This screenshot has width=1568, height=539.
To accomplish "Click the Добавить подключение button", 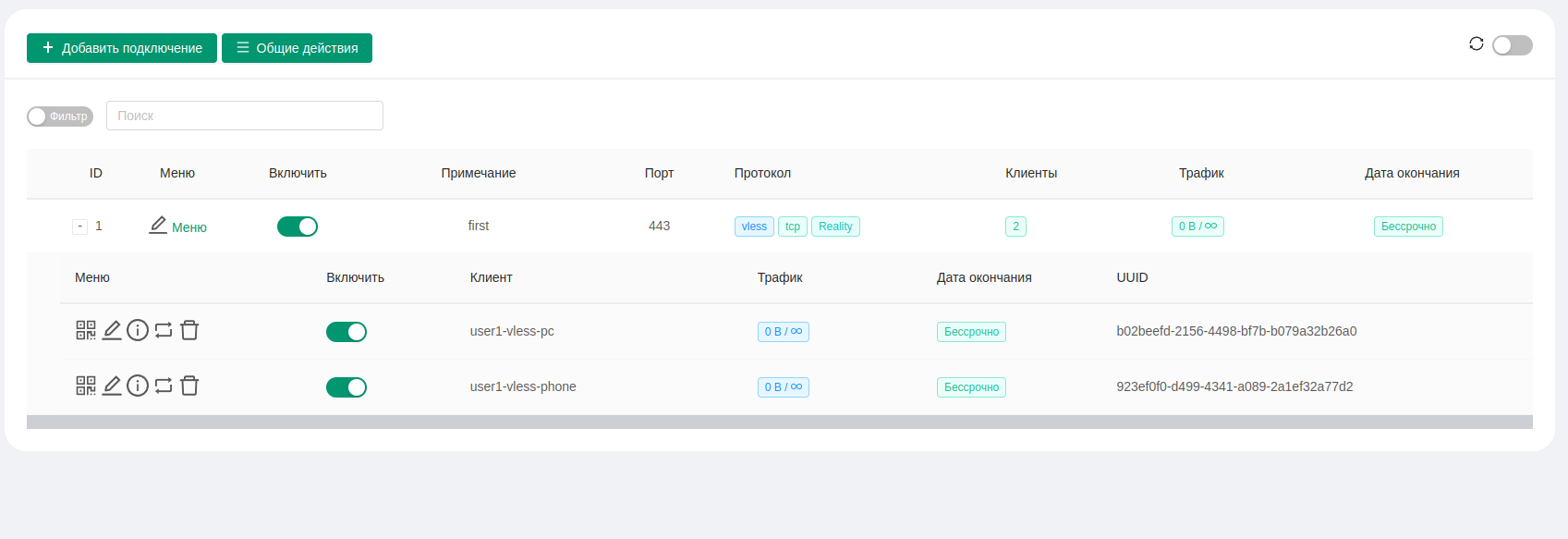I will 122,48.
